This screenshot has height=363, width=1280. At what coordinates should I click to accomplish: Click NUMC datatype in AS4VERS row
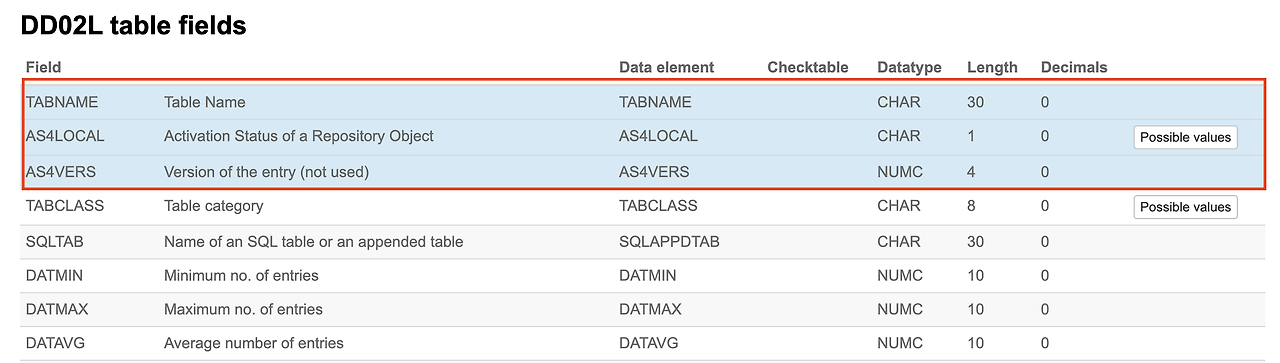[x=900, y=172]
